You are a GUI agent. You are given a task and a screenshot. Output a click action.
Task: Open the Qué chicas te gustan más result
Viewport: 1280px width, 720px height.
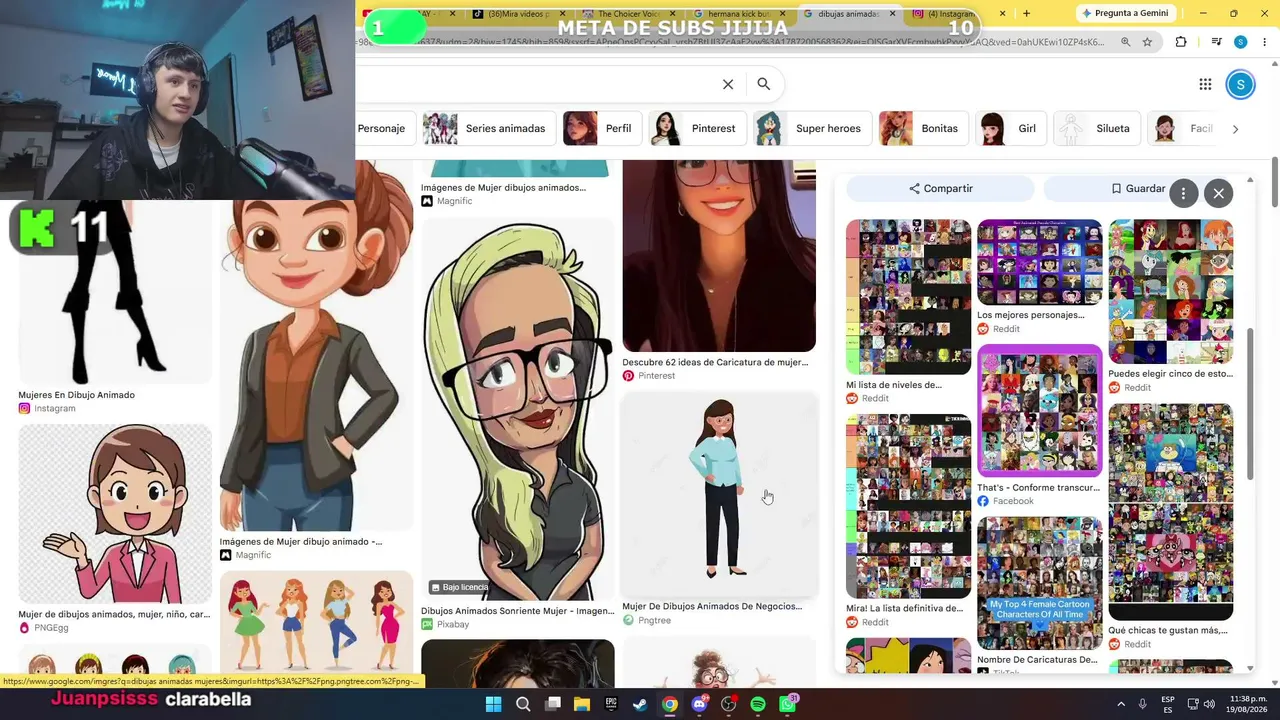(1171, 512)
